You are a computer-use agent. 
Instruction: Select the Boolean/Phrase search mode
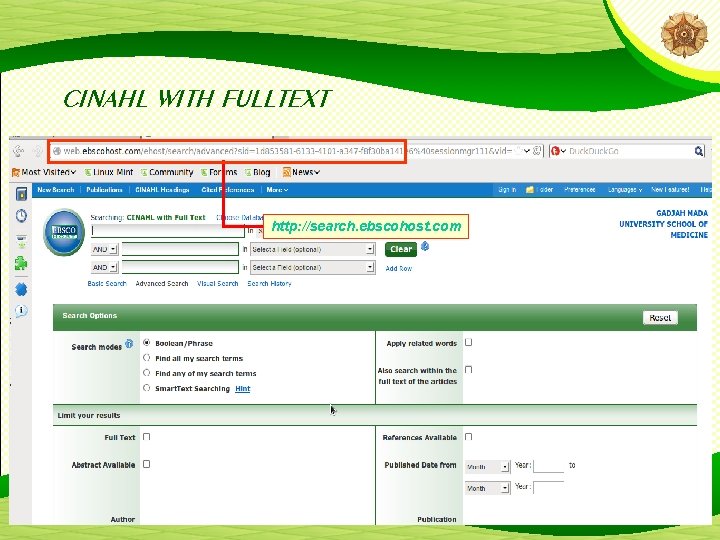click(146, 343)
